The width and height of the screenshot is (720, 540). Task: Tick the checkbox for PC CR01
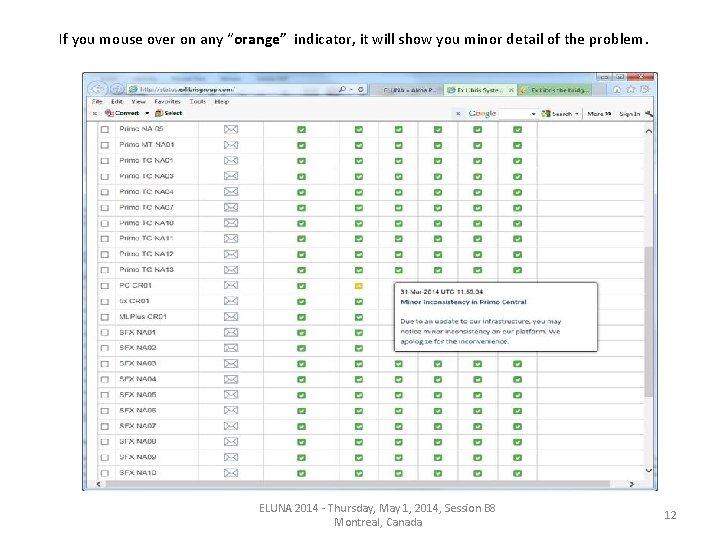click(x=105, y=286)
